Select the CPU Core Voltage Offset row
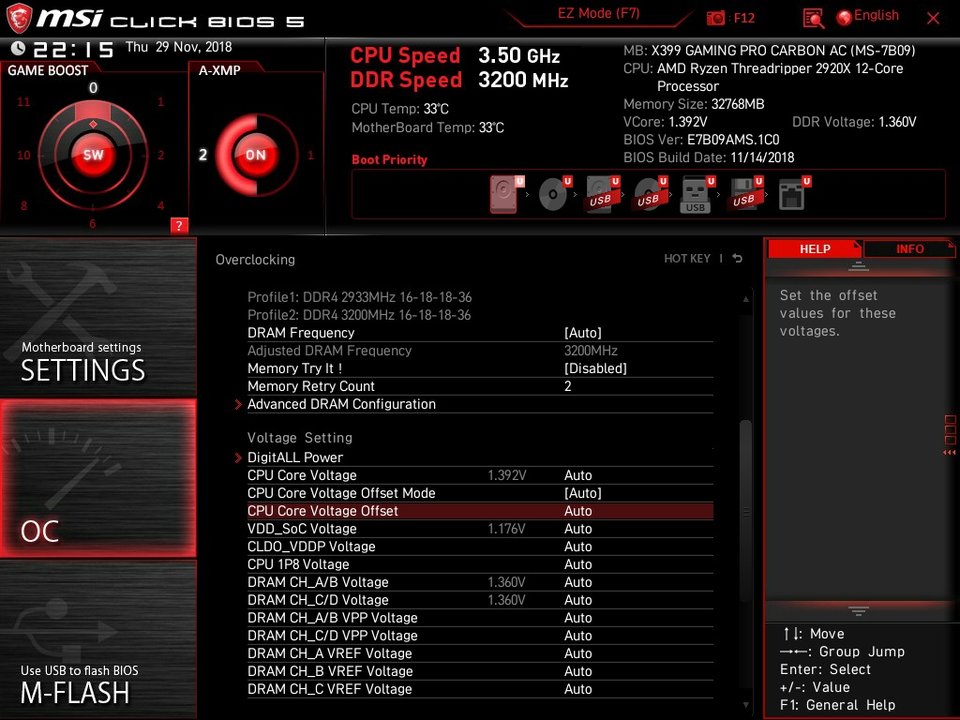Viewport: 960px width, 720px height. click(x=480, y=511)
